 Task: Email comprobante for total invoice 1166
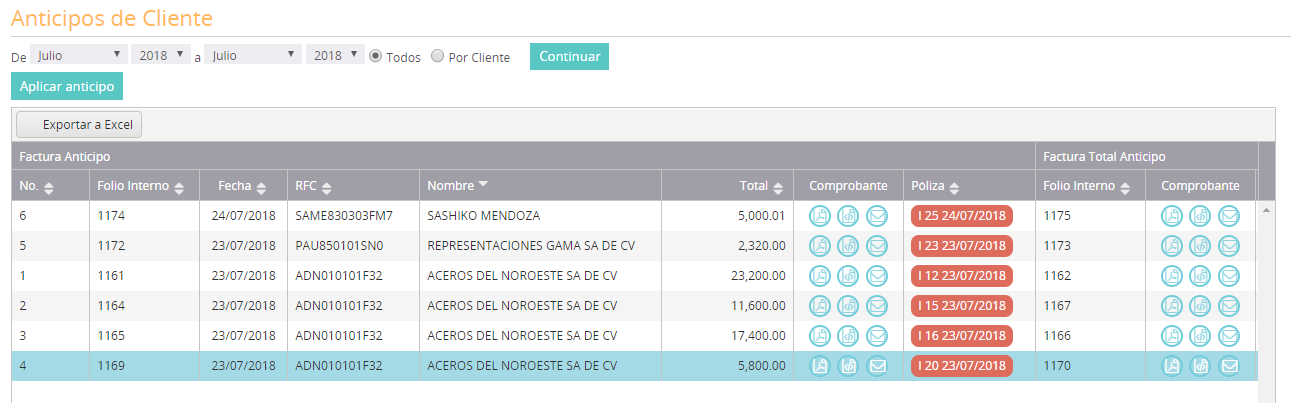tap(1229, 336)
